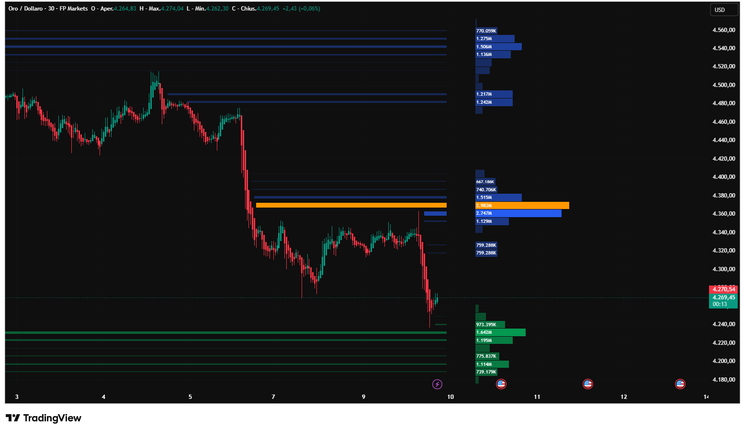The width and height of the screenshot is (743, 429).
Task: Click date 5 on the time axis
Action: [190, 397]
